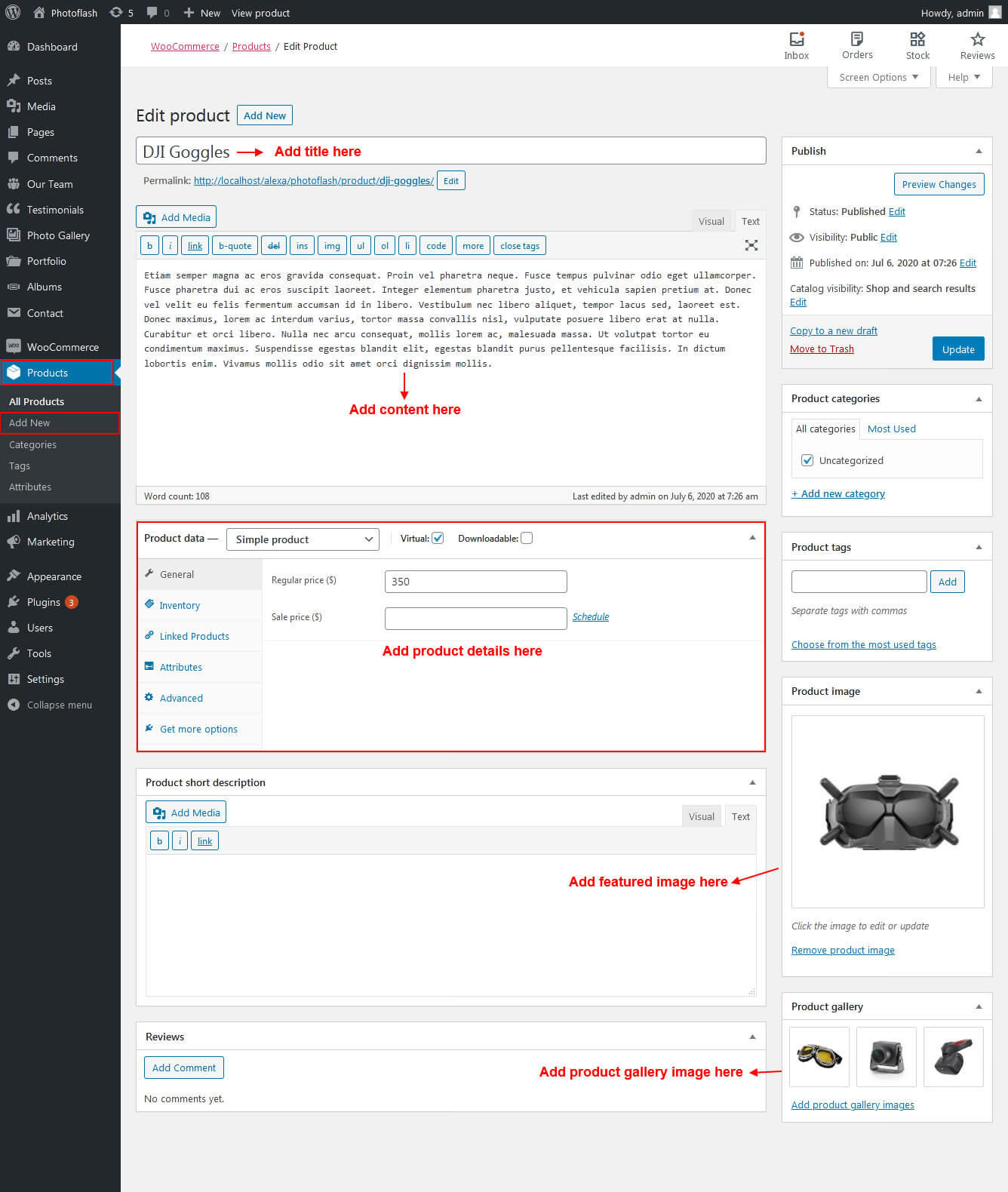Open the updates indicator showing 5
Viewport: 1008px width, 1192px height.
(x=121, y=12)
